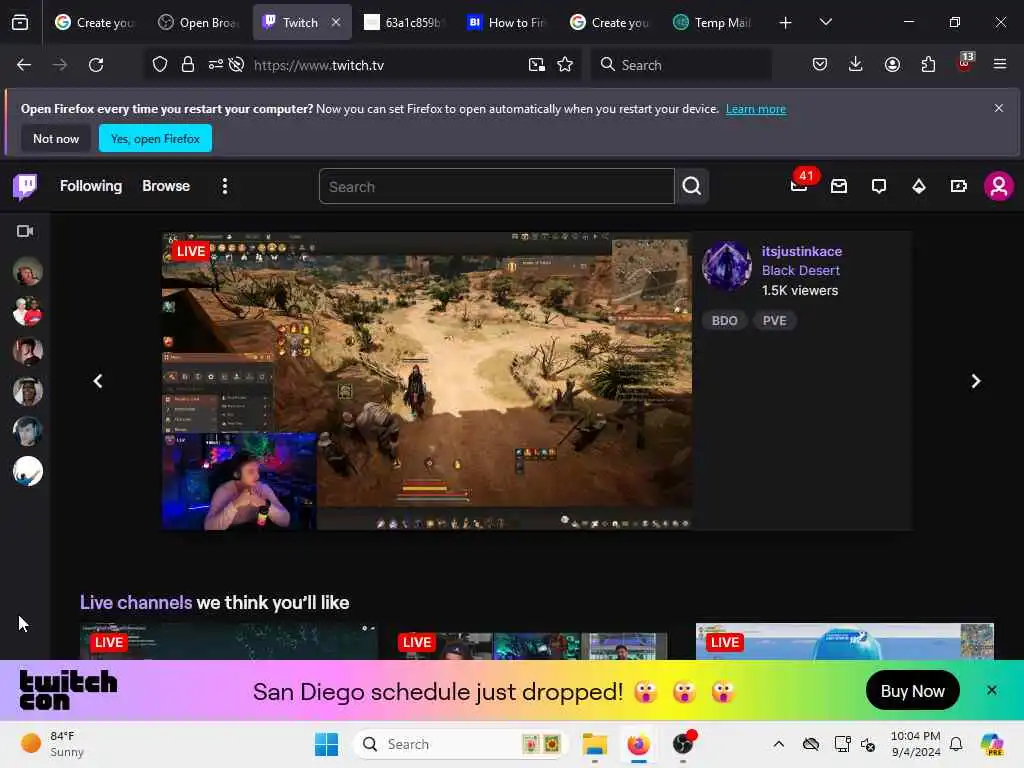Open the three-dot more menu
Image resolution: width=1024 pixels, height=768 pixels.
click(225, 187)
